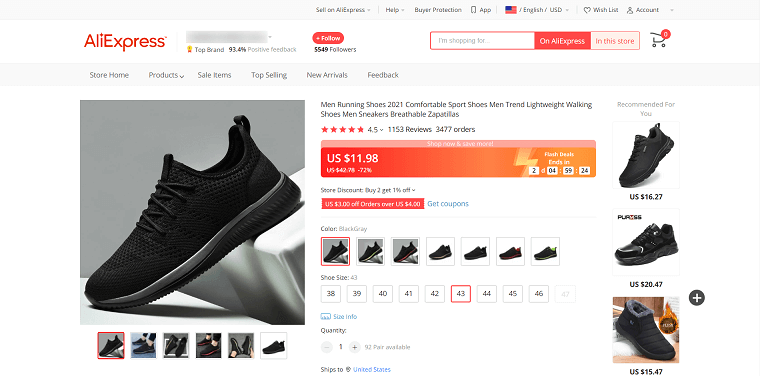Viewport: 760px width, 376px height.
Task: Expand the Products menu
Action: click(166, 75)
